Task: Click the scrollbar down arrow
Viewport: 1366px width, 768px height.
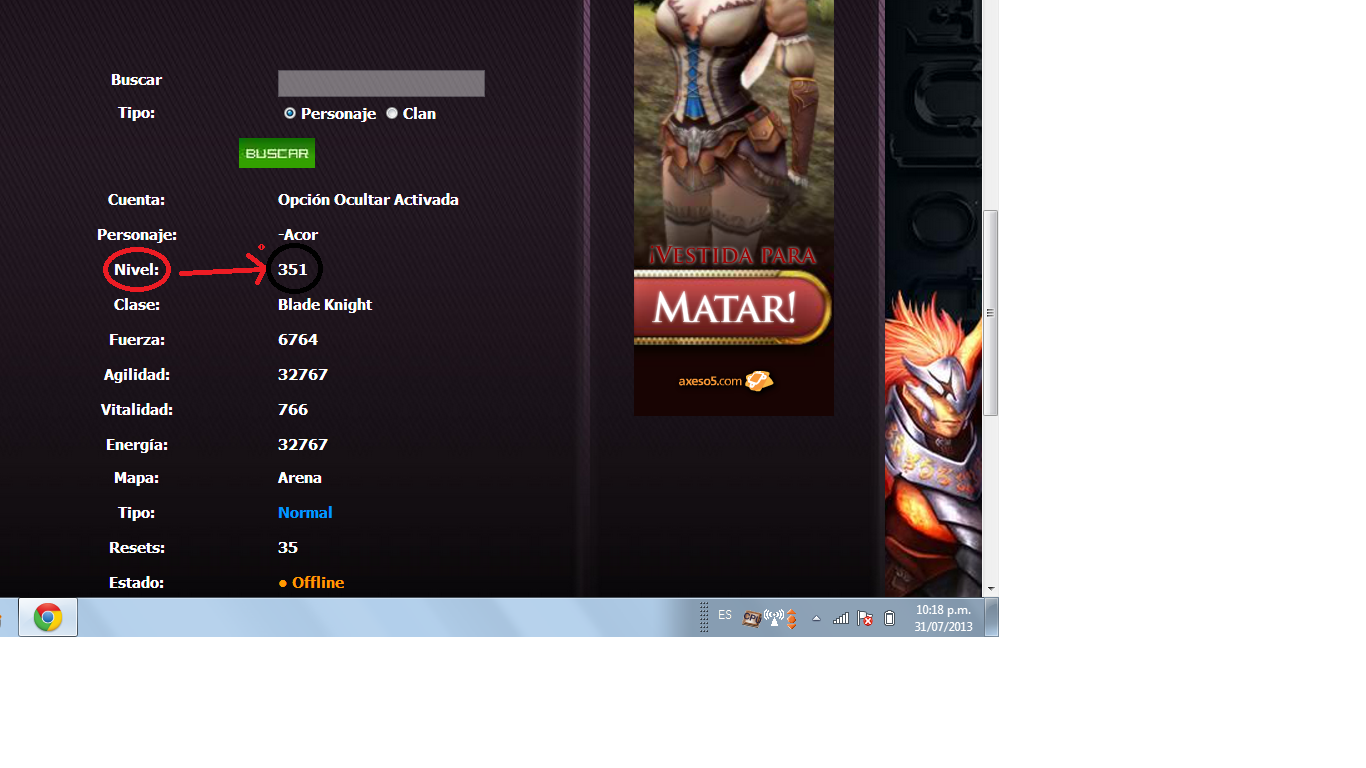Action: [991, 589]
